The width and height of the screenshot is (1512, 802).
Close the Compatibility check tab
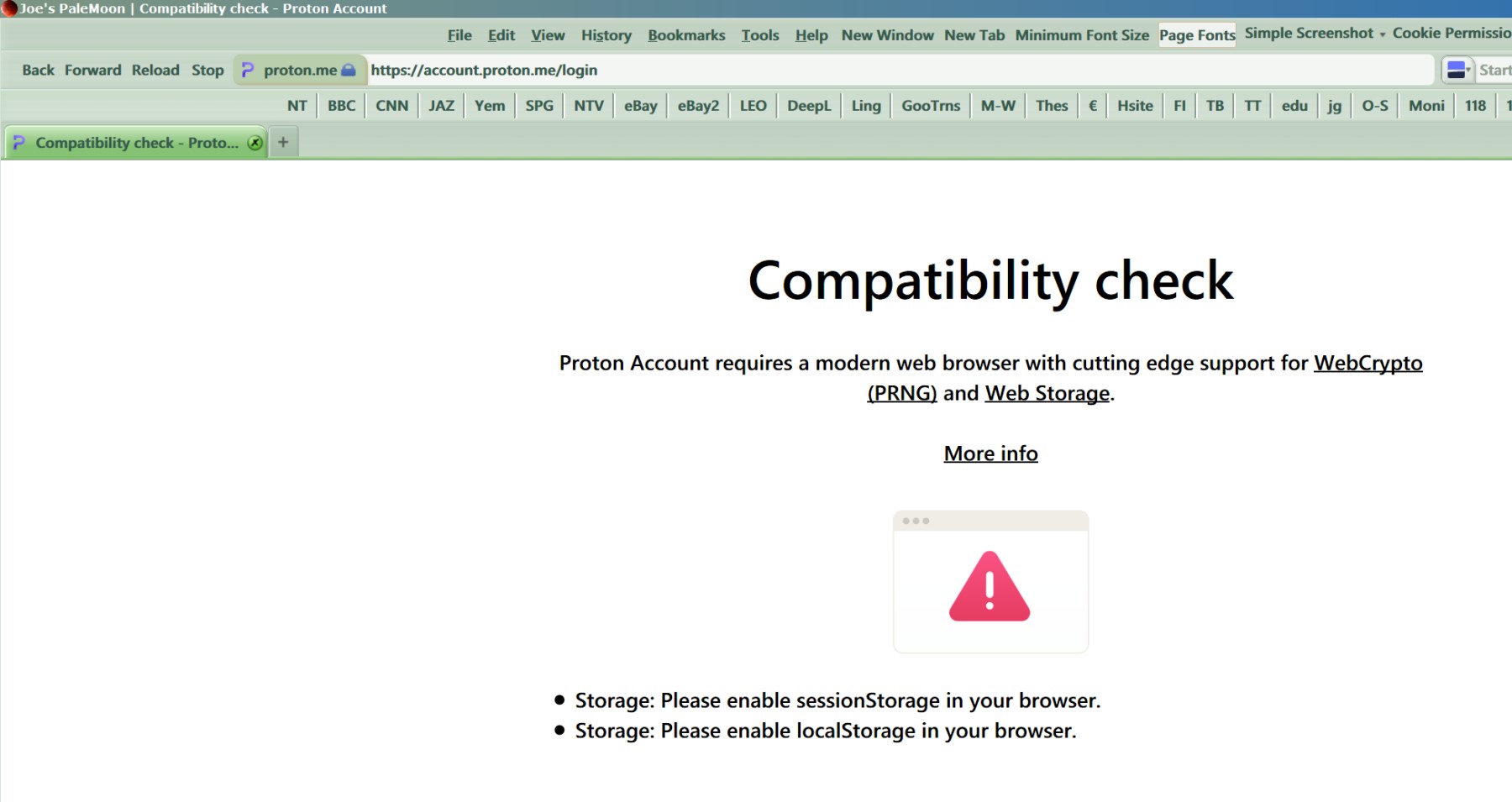coord(255,143)
